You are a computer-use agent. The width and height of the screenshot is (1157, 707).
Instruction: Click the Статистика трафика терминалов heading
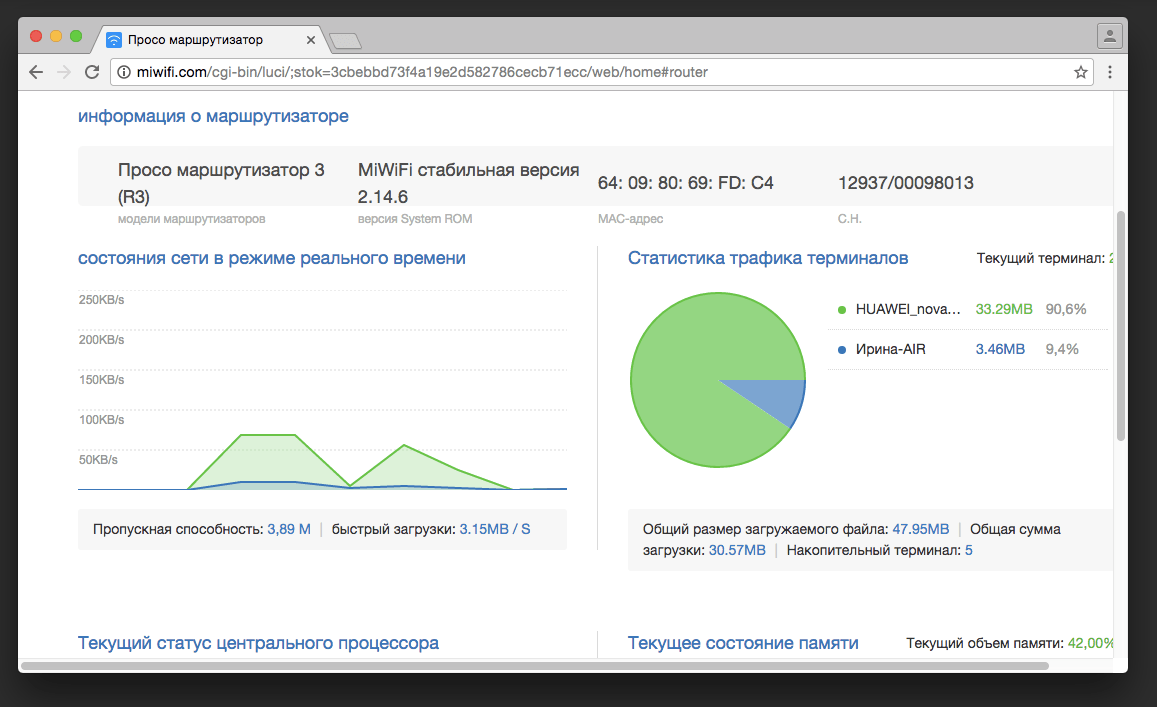[767, 258]
